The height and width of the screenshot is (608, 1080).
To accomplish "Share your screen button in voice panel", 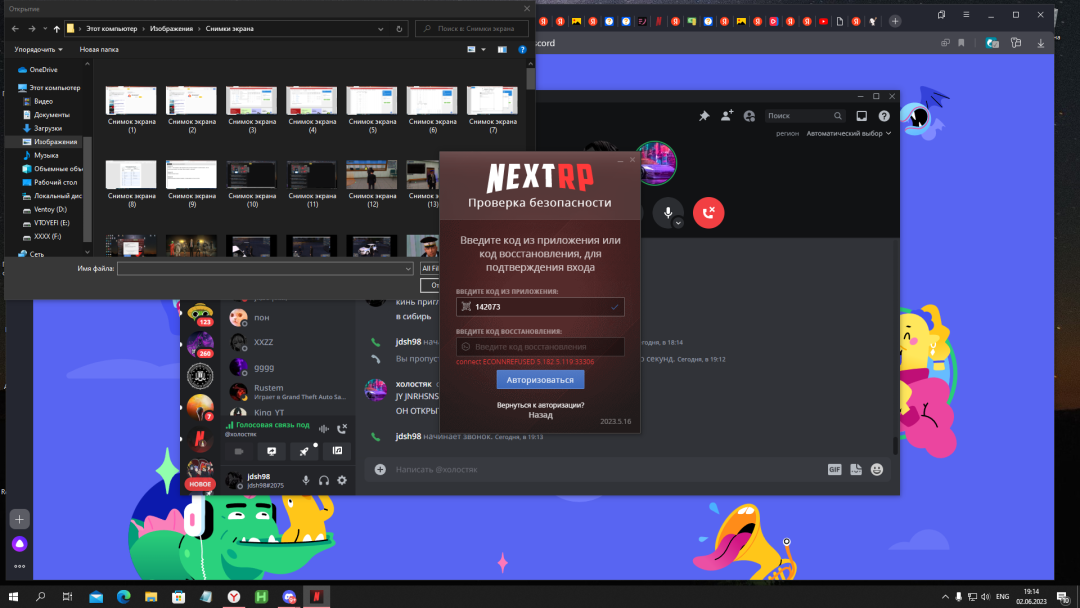I will click(x=271, y=451).
